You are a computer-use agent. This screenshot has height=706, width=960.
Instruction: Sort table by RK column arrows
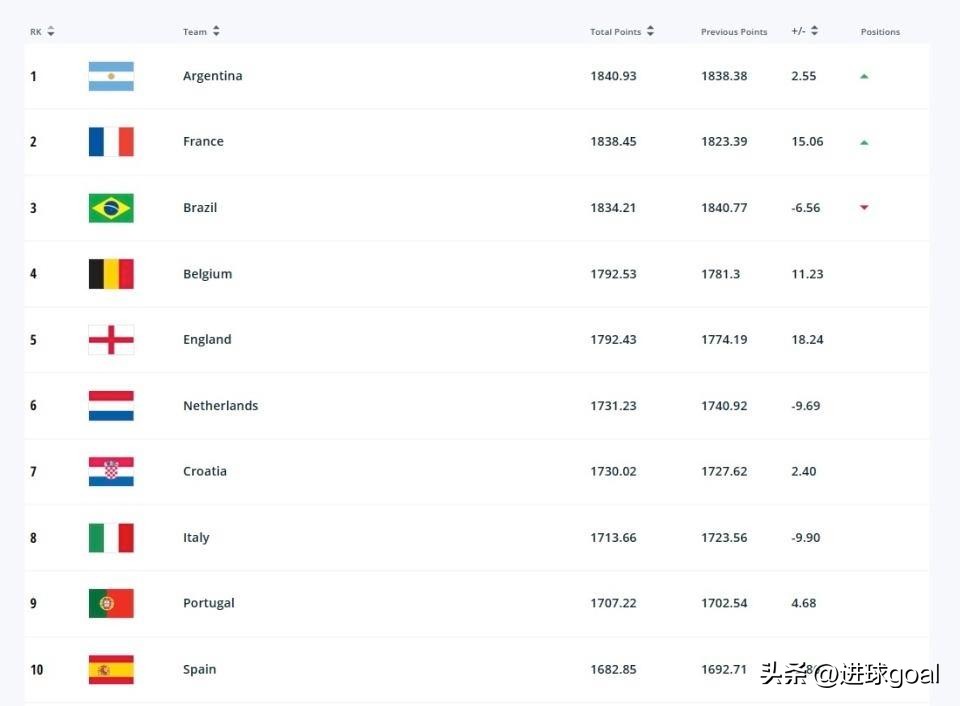click(51, 32)
